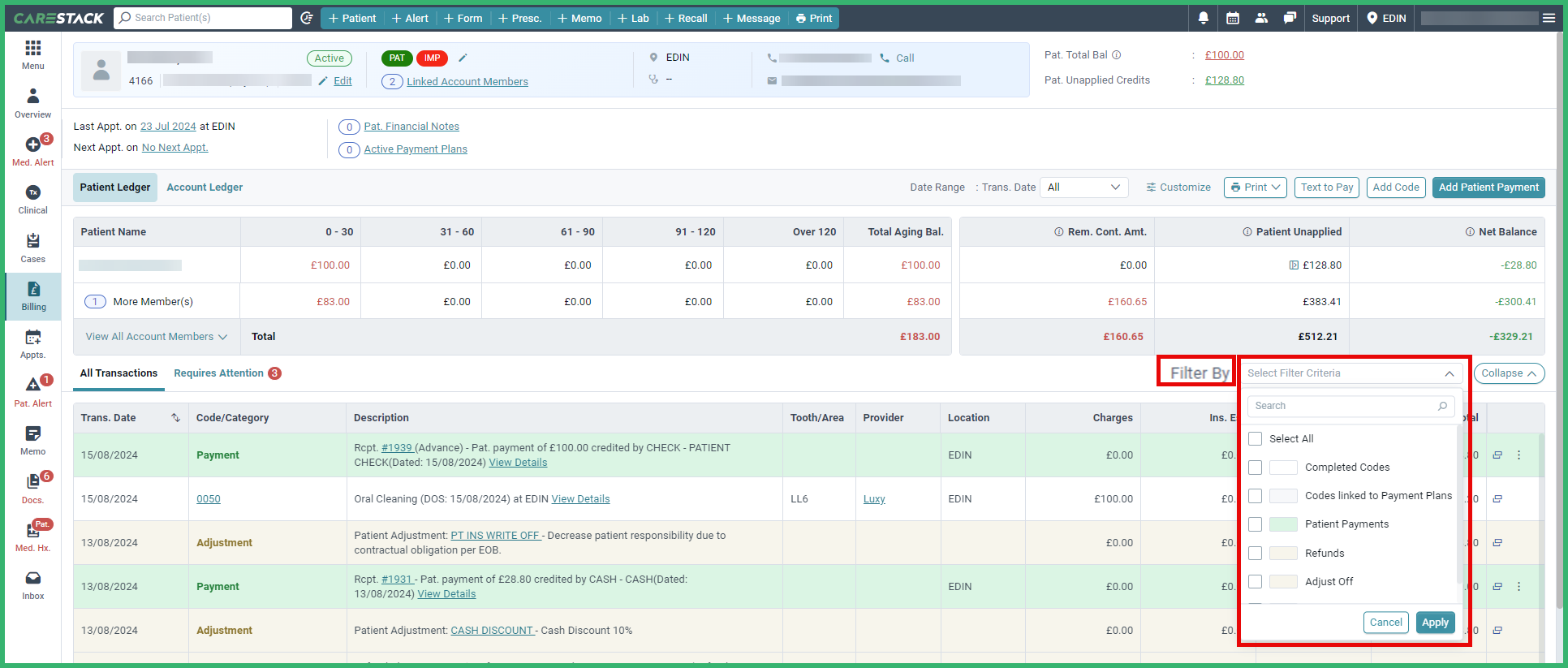Open the Trans. Date range dropdown
Image resolution: width=1568 pixels, height=668 pixels.
tap(1084, 187)
